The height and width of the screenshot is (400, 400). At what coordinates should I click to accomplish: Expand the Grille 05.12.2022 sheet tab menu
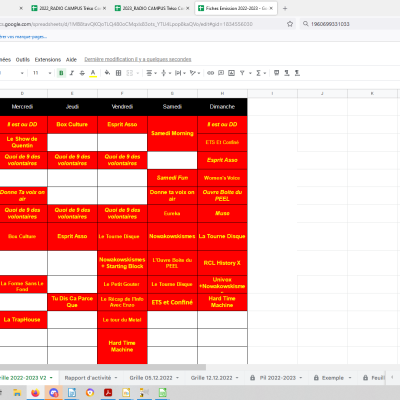click(178, 378)
